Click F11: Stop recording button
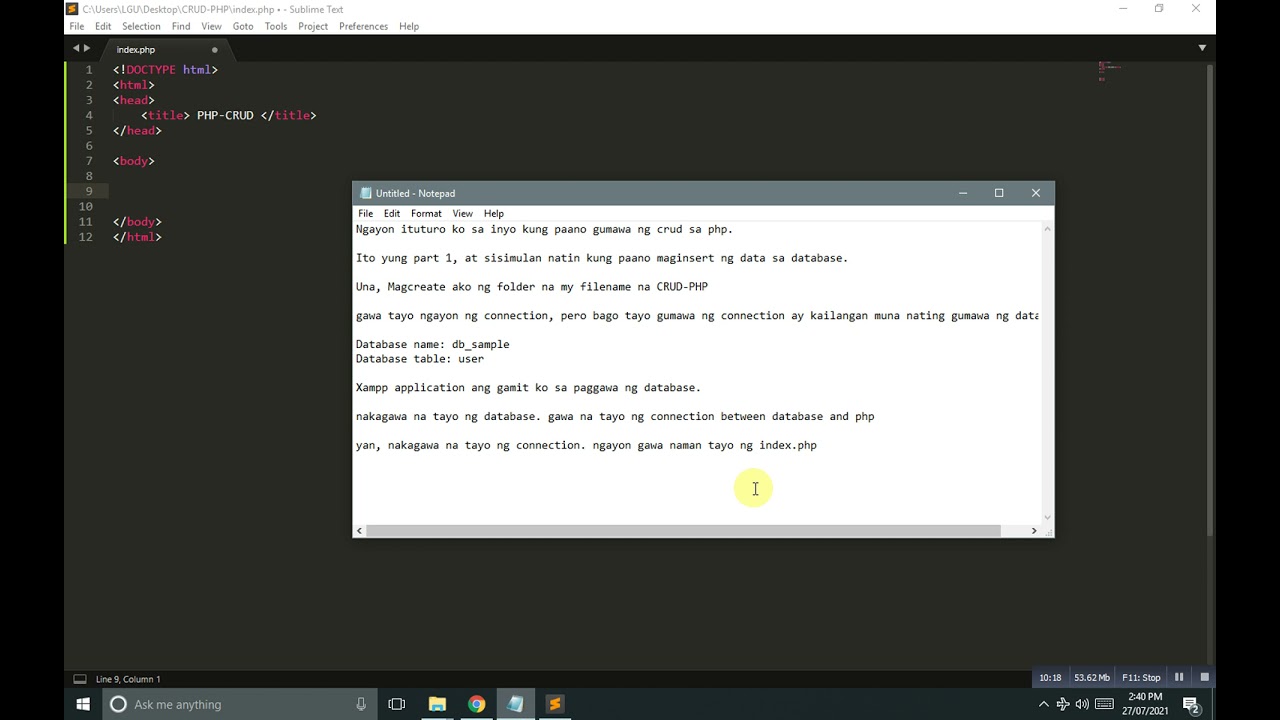The height and width of the screenshot is (720, 1280). click(x=1141, y=678)
